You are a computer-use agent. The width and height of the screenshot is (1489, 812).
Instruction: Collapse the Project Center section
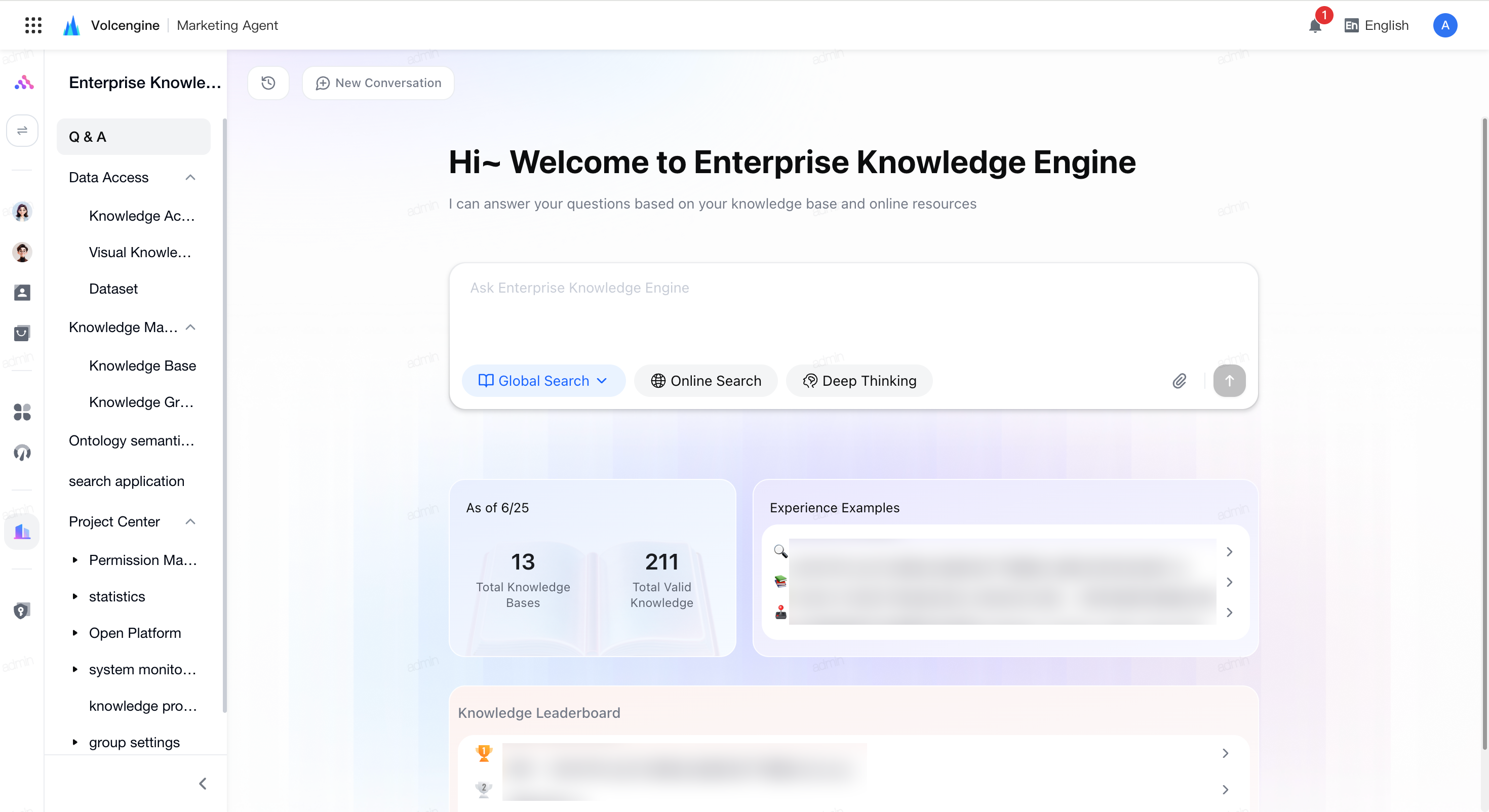pyautogui.click(x=190, y=521)
